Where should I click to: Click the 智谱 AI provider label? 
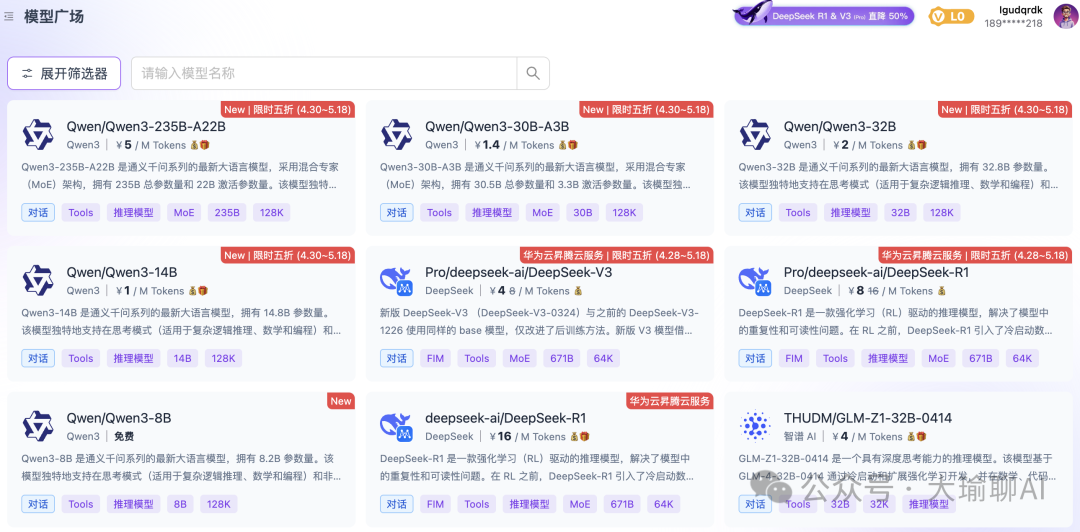[x=800, y=436]
